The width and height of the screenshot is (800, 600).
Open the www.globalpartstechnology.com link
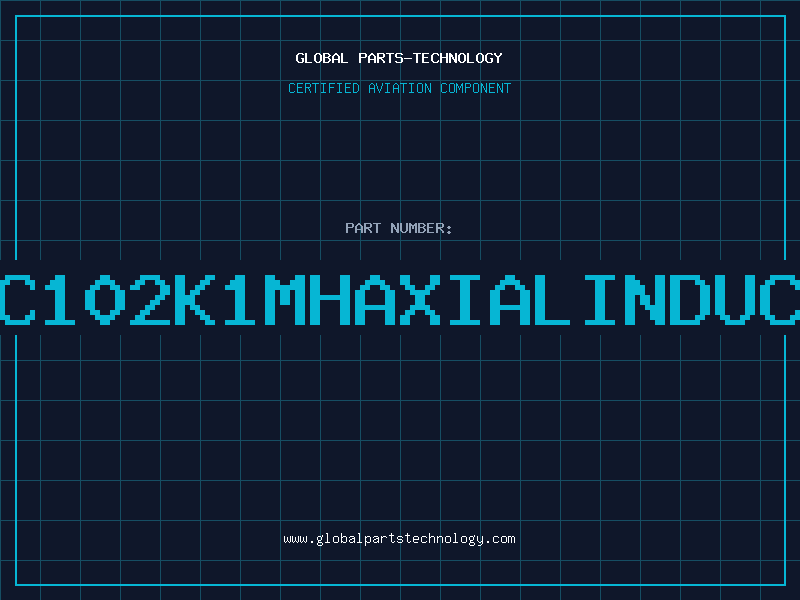(x=399, y=539)
